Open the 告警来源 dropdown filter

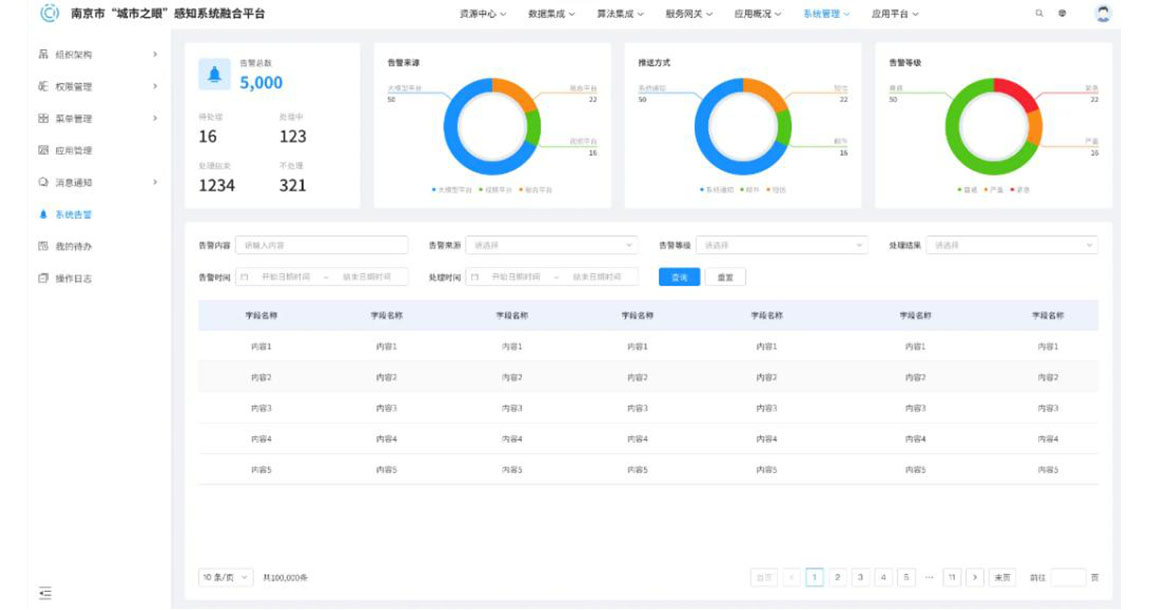[x=551, y=245]
